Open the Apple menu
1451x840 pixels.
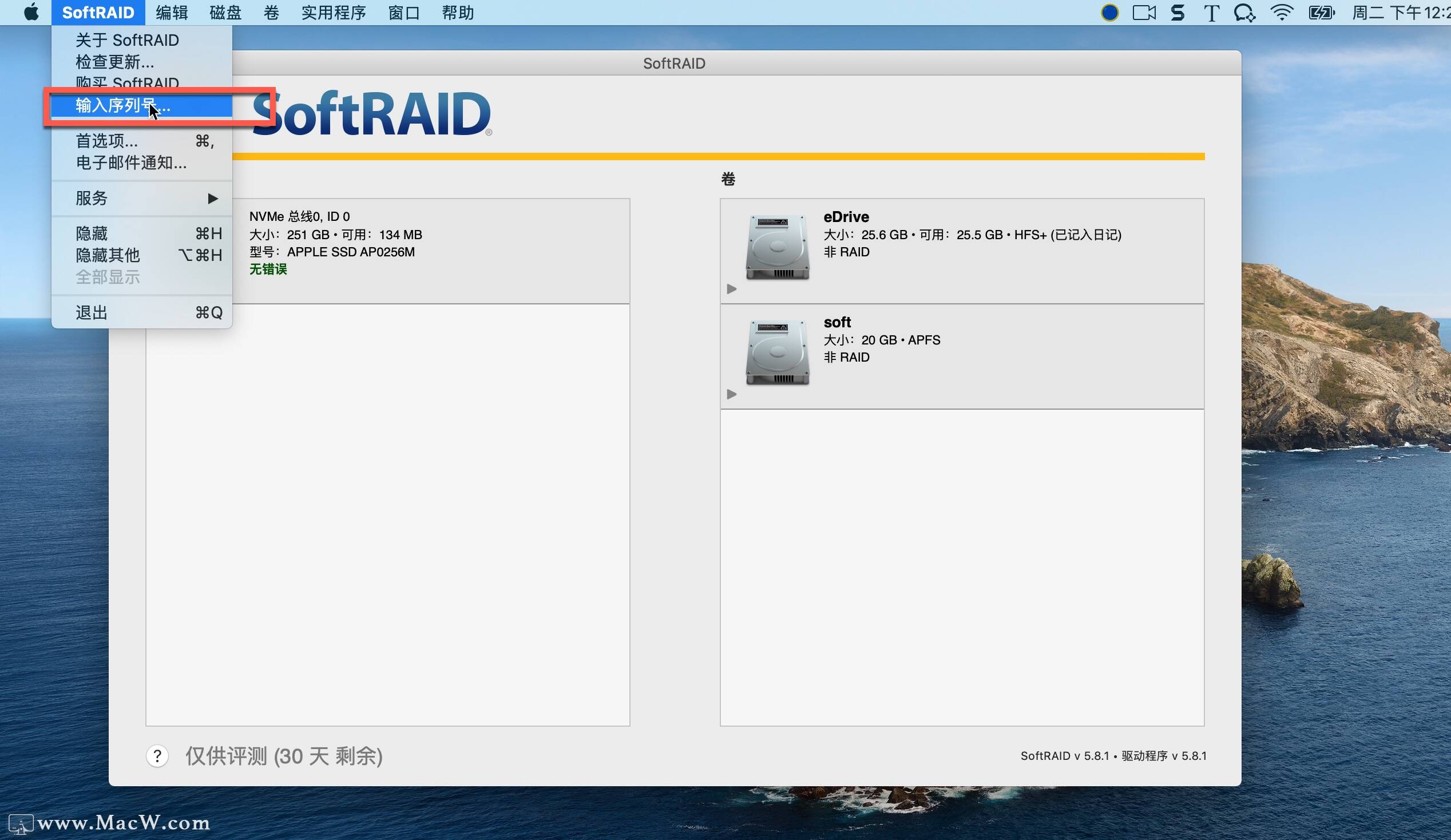pos(31,12)
